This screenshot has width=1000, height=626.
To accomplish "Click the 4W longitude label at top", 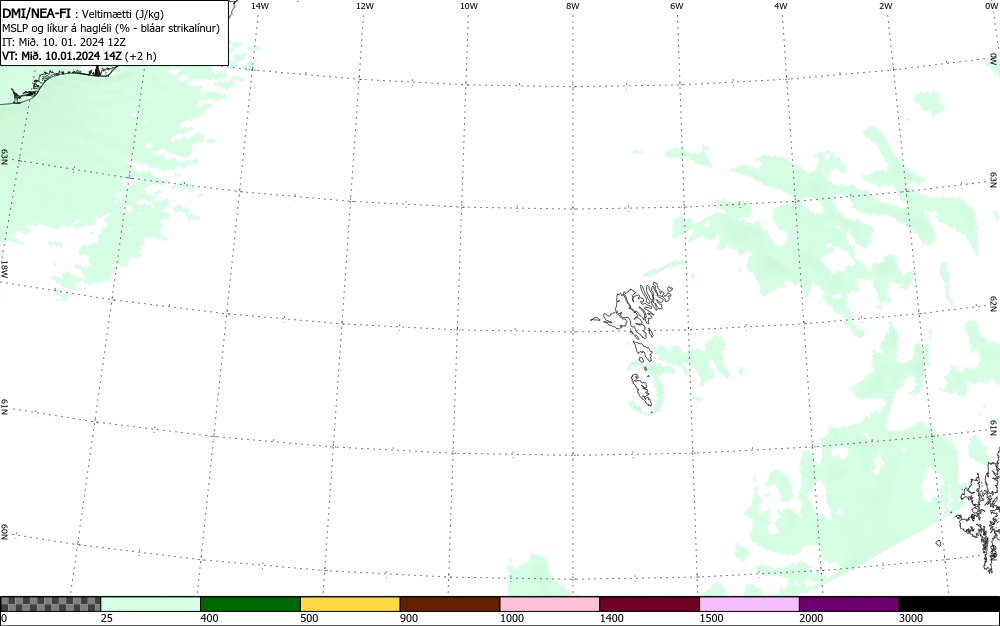I will [781, 6].
